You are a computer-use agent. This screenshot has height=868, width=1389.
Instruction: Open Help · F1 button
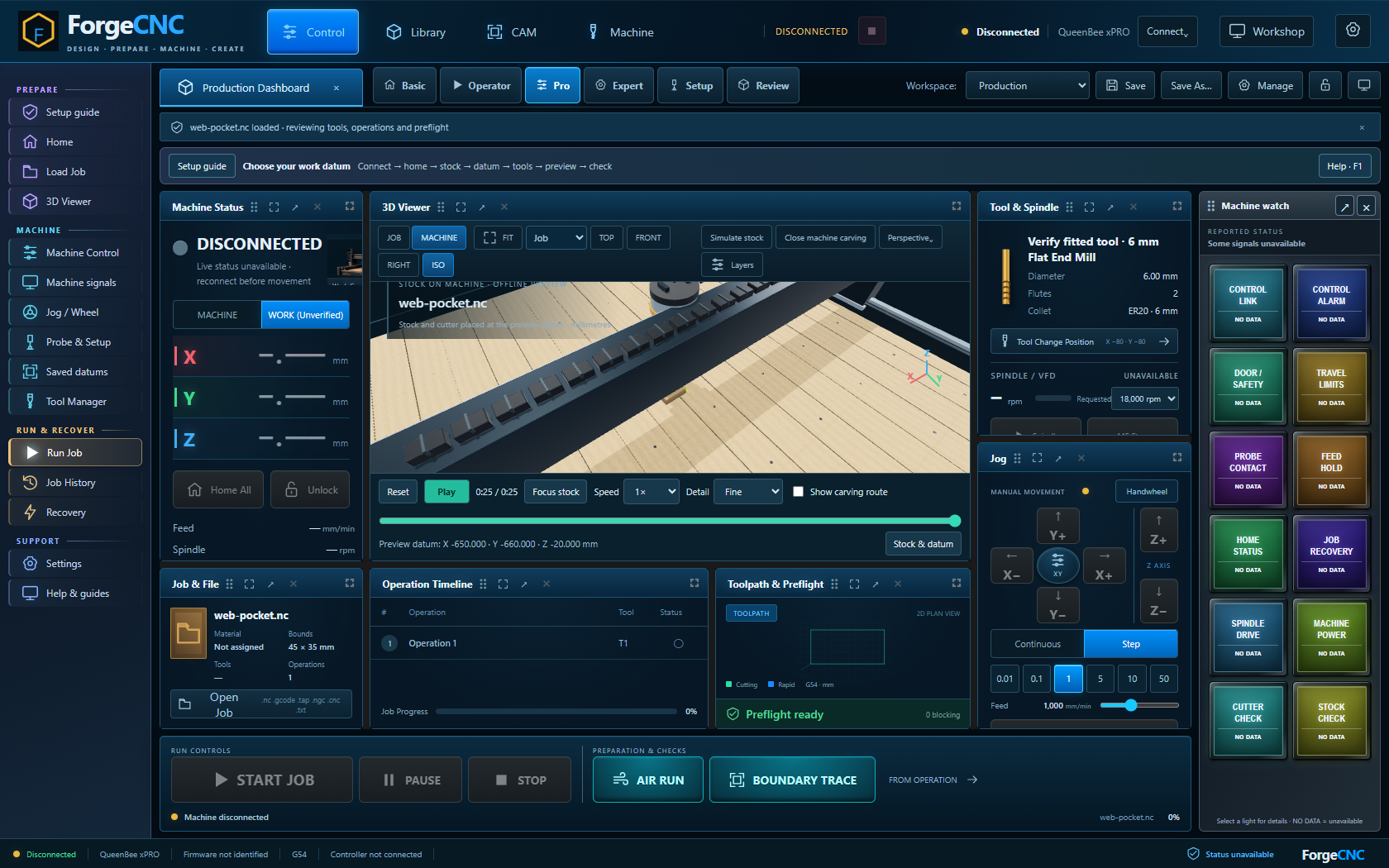tap(1344, 166)
